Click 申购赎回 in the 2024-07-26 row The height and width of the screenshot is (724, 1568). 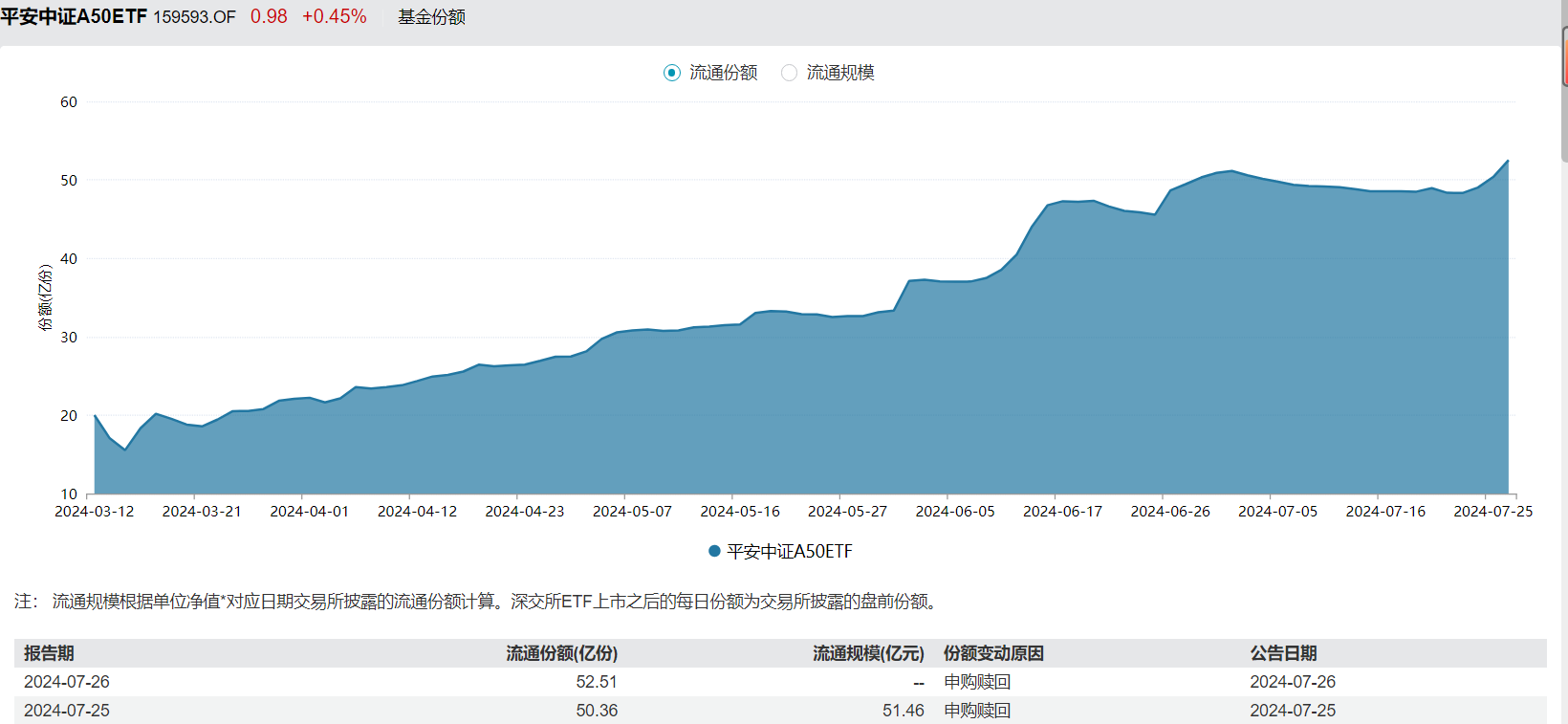click(x=977, y=682)
